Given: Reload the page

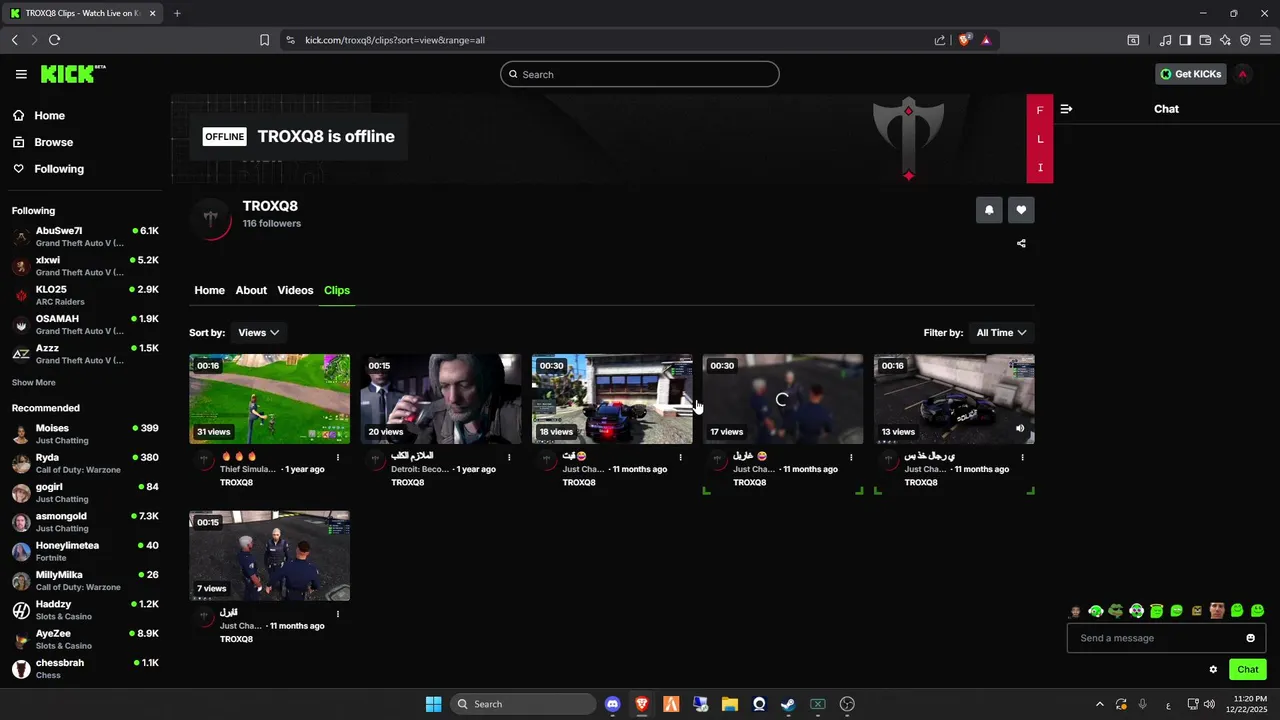Looking at the screenshot, I should [54, 40].
